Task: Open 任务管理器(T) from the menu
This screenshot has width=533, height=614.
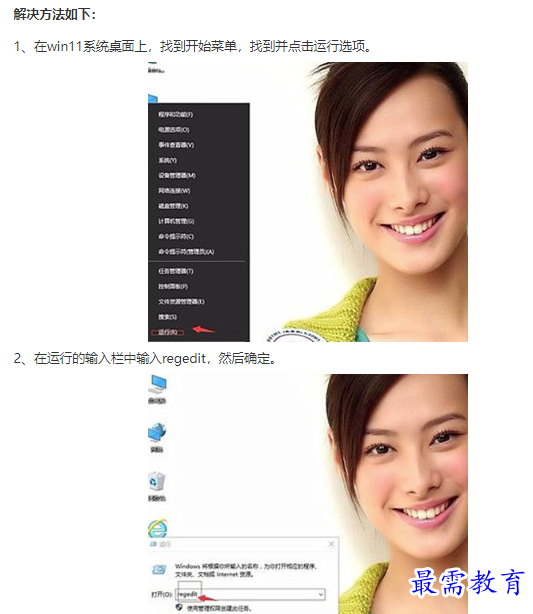Action: (x=176, y=271)
